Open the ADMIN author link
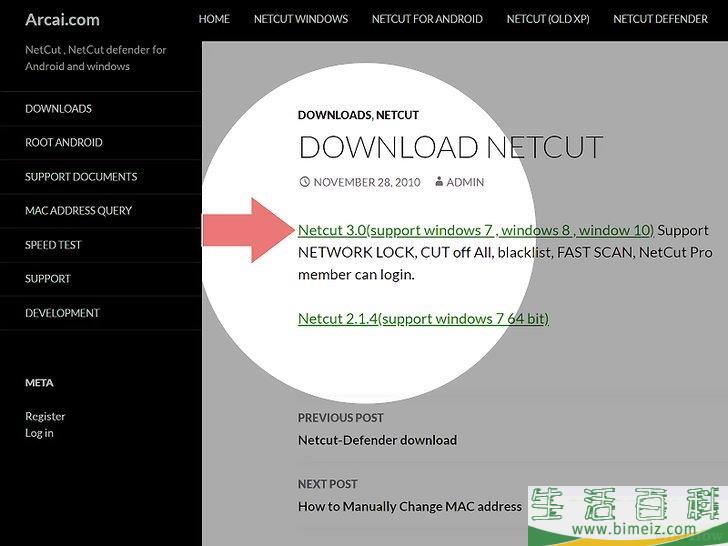The image size is (728, 546). point(465,182)
